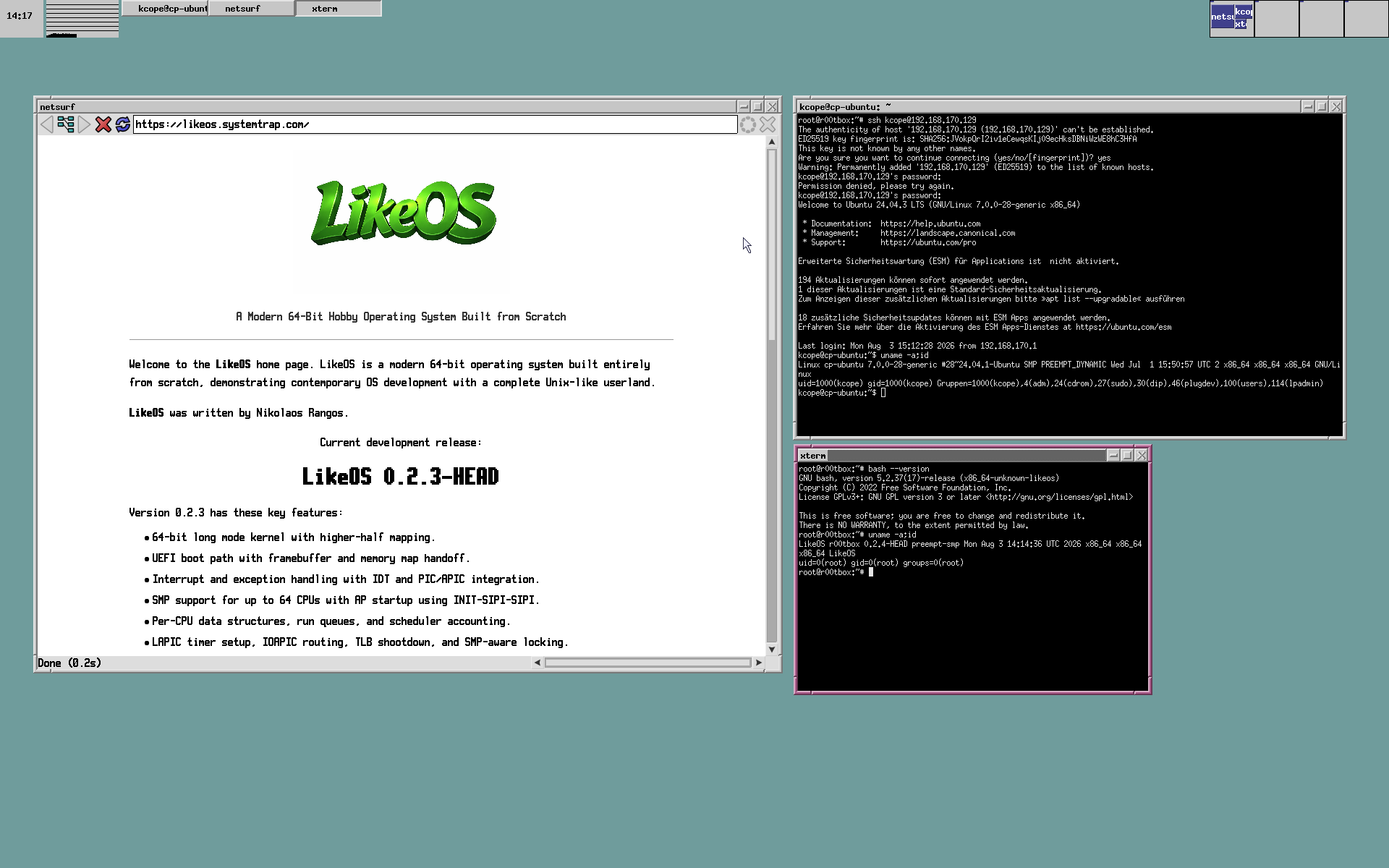This screenshot has height=868, width=1389.
Task: Close the xterm window
Action: coord(1142,455)
